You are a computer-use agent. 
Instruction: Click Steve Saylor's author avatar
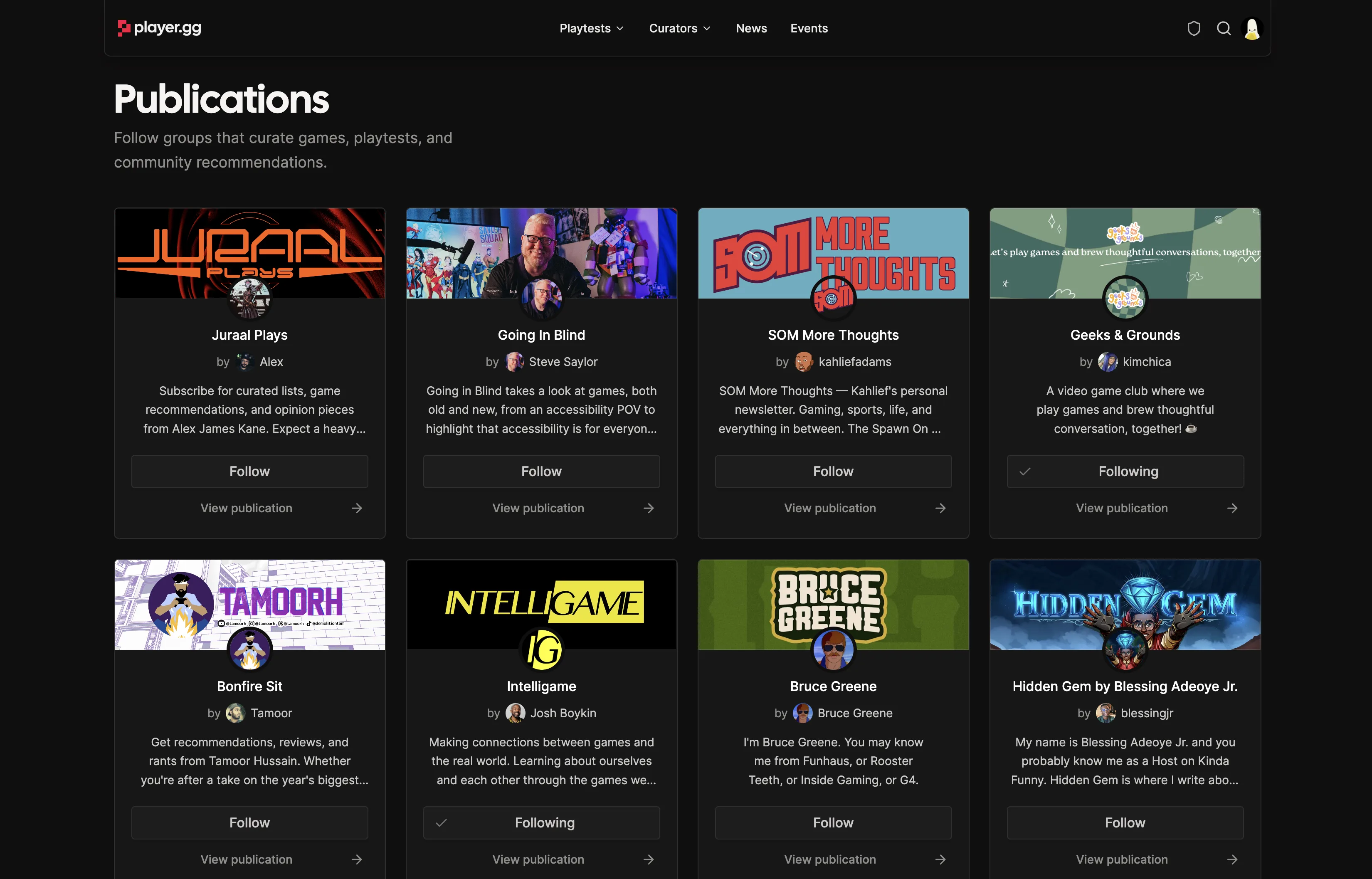[515, 362]
